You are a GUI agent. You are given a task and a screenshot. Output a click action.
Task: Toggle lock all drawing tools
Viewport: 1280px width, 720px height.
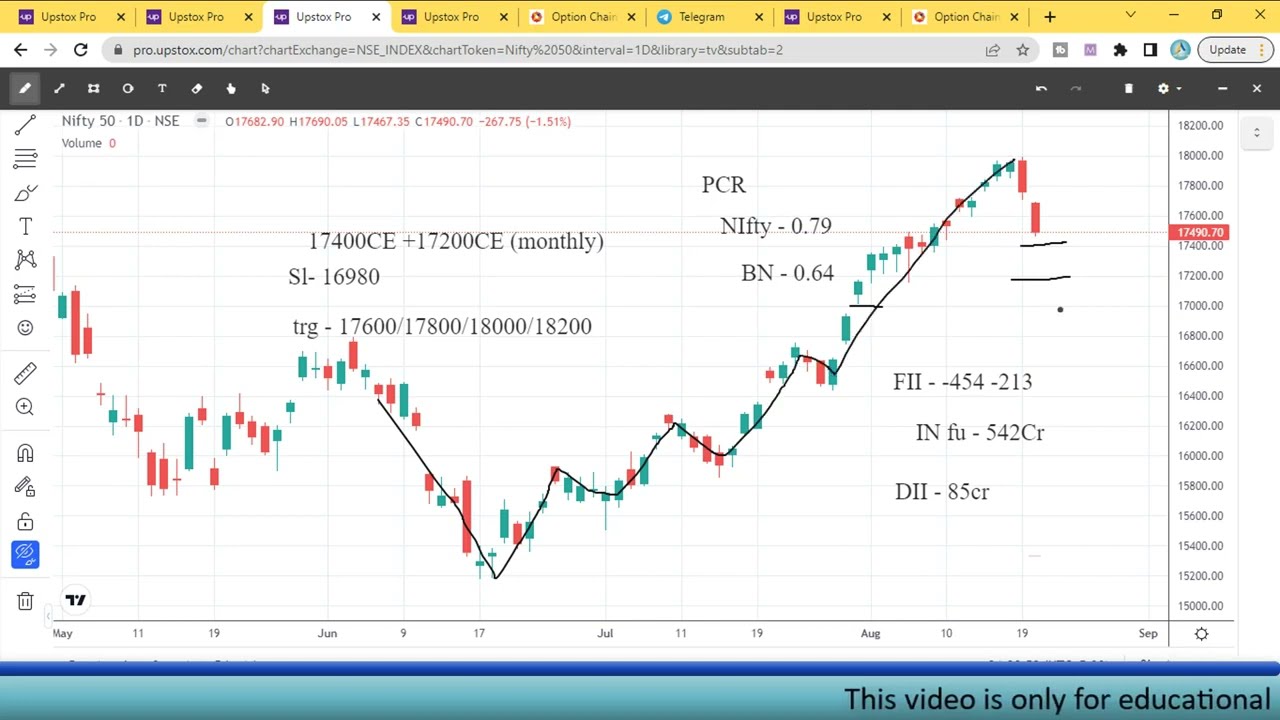pyautogui.click(x=25, y=521)
